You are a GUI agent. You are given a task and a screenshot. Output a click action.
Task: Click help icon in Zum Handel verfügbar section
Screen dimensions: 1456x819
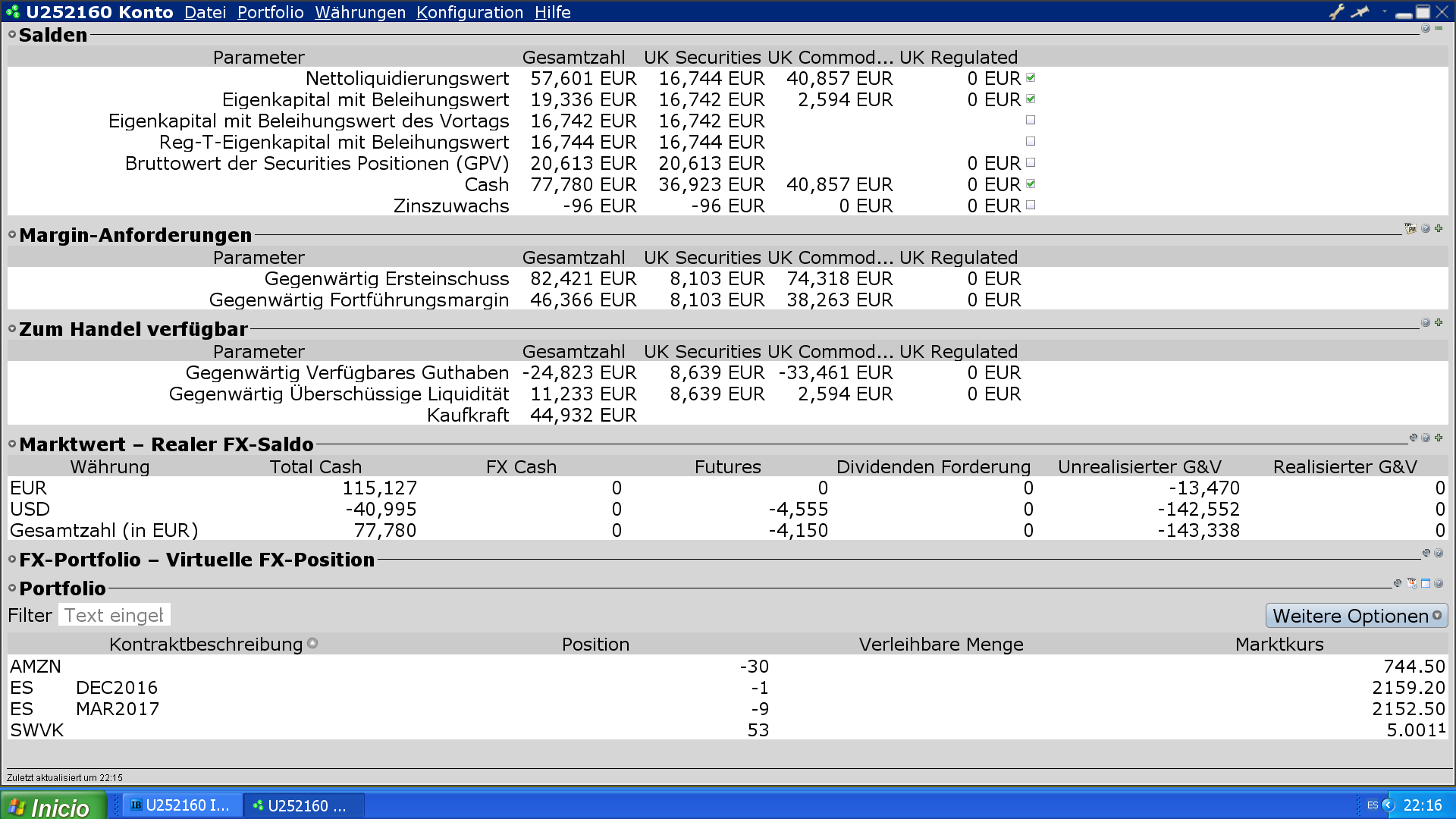[1426, 322]
